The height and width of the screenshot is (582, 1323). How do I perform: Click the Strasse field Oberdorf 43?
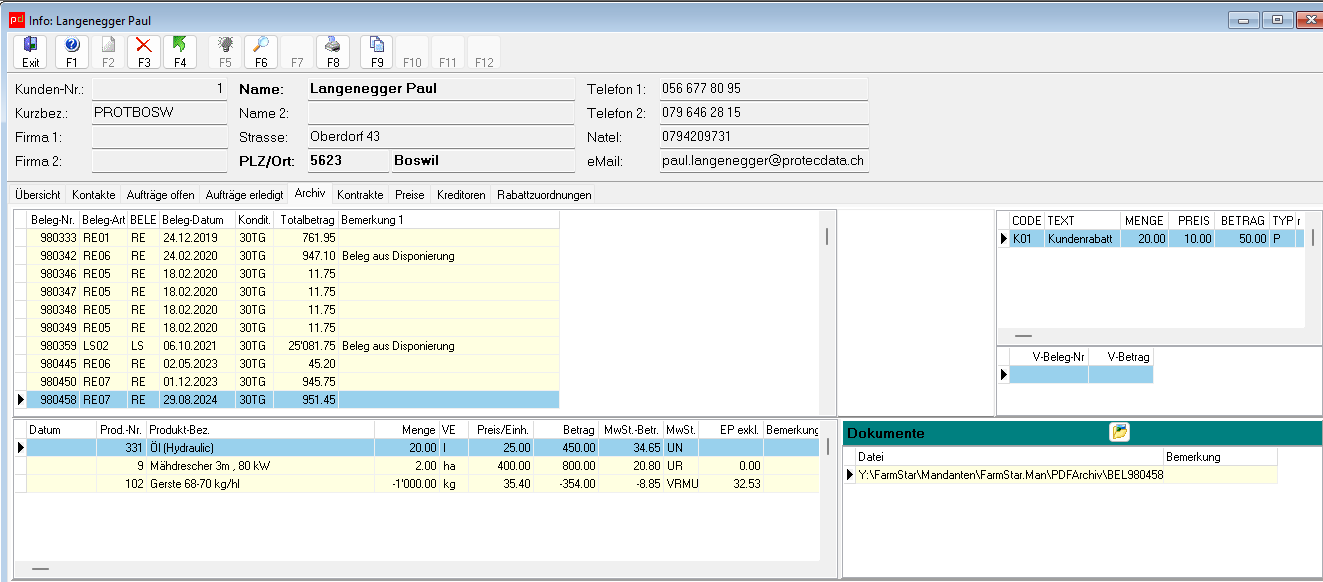pos(441,137)
